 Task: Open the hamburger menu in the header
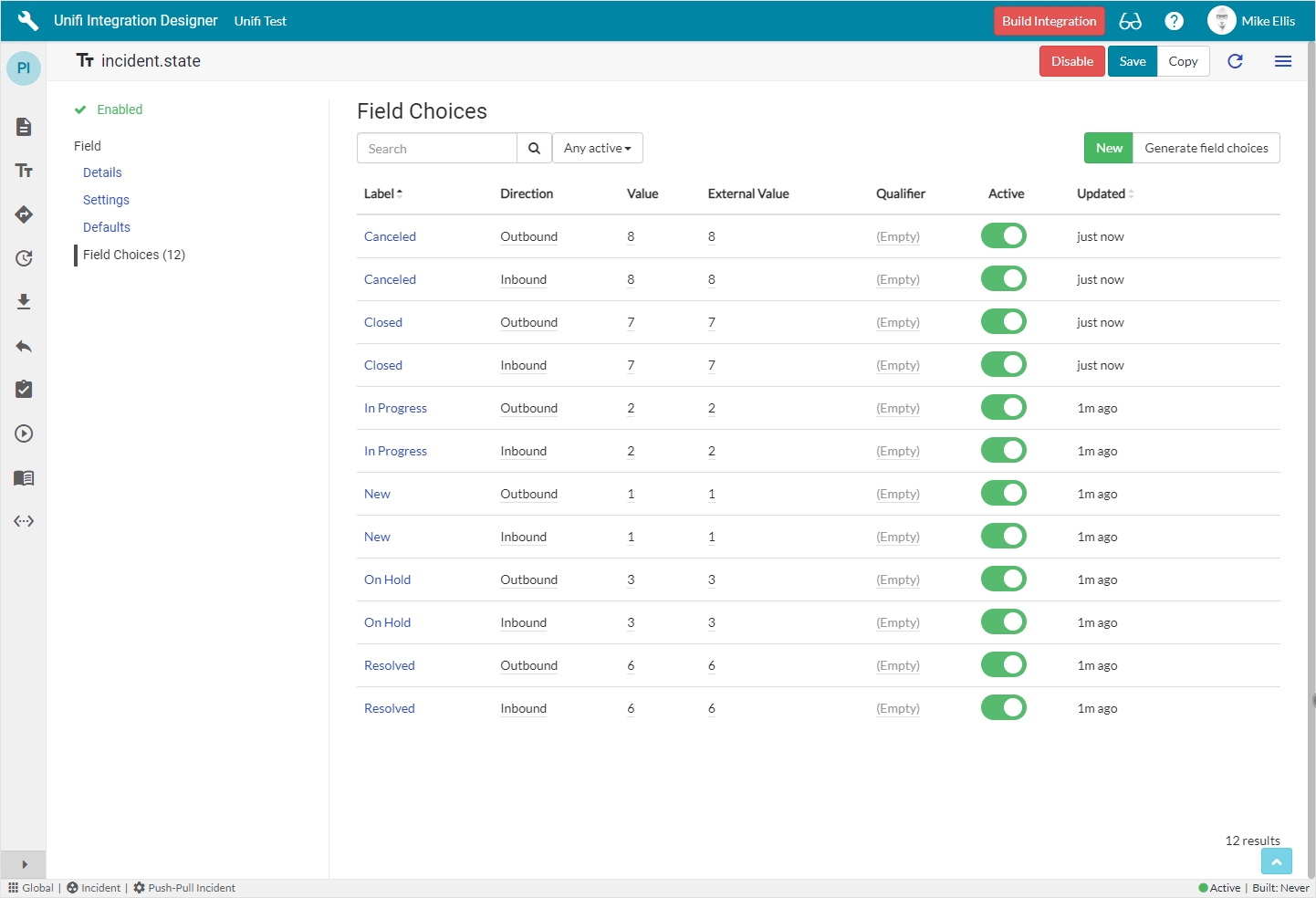coord(1282,61)
